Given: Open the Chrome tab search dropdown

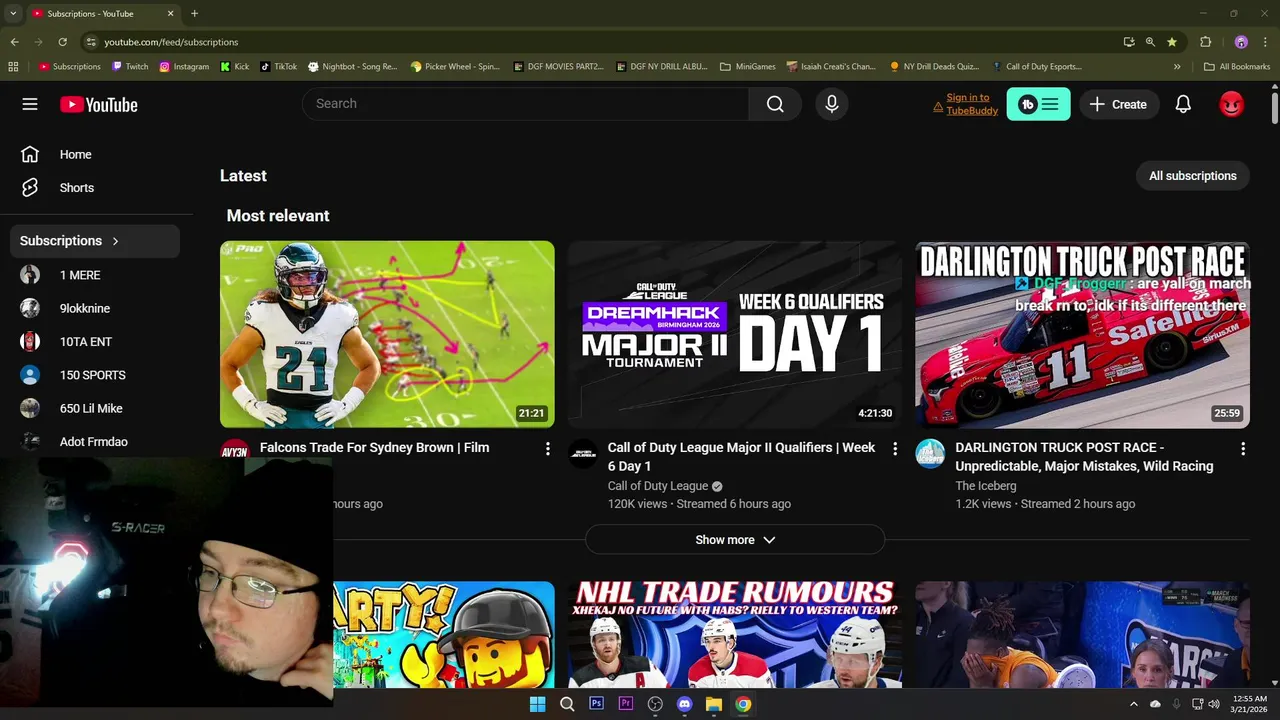Looking at the screenshot, I should coord(13,13).
